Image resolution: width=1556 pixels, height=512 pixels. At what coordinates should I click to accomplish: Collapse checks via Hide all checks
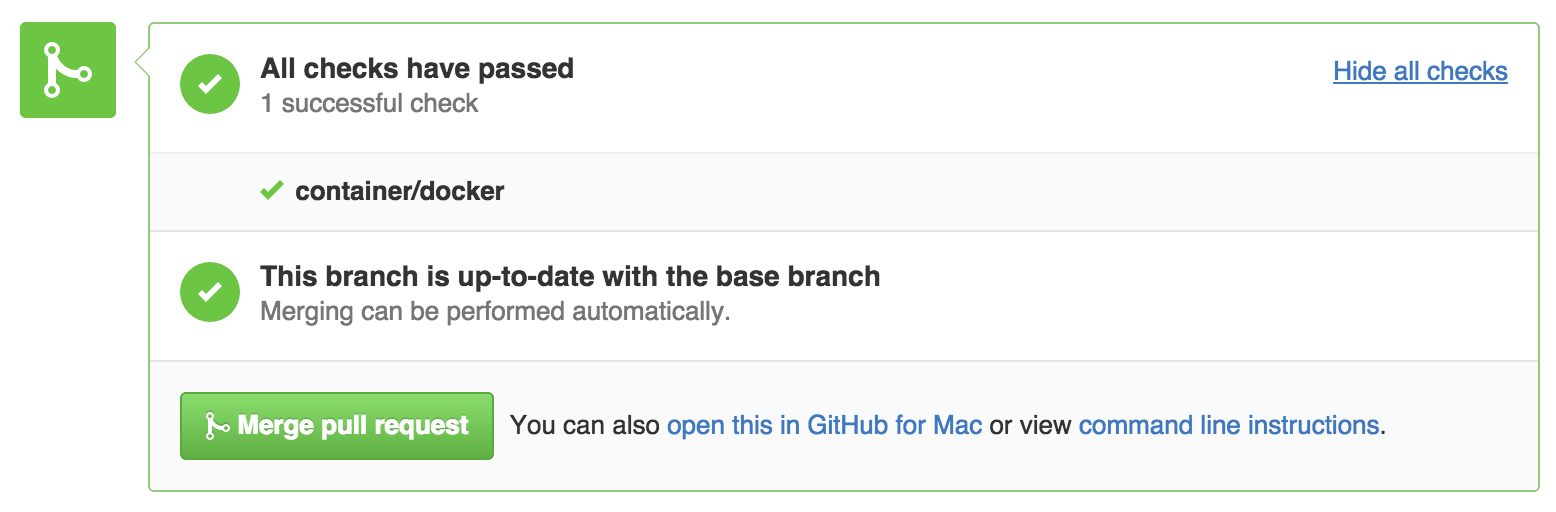click(1420, 71)
